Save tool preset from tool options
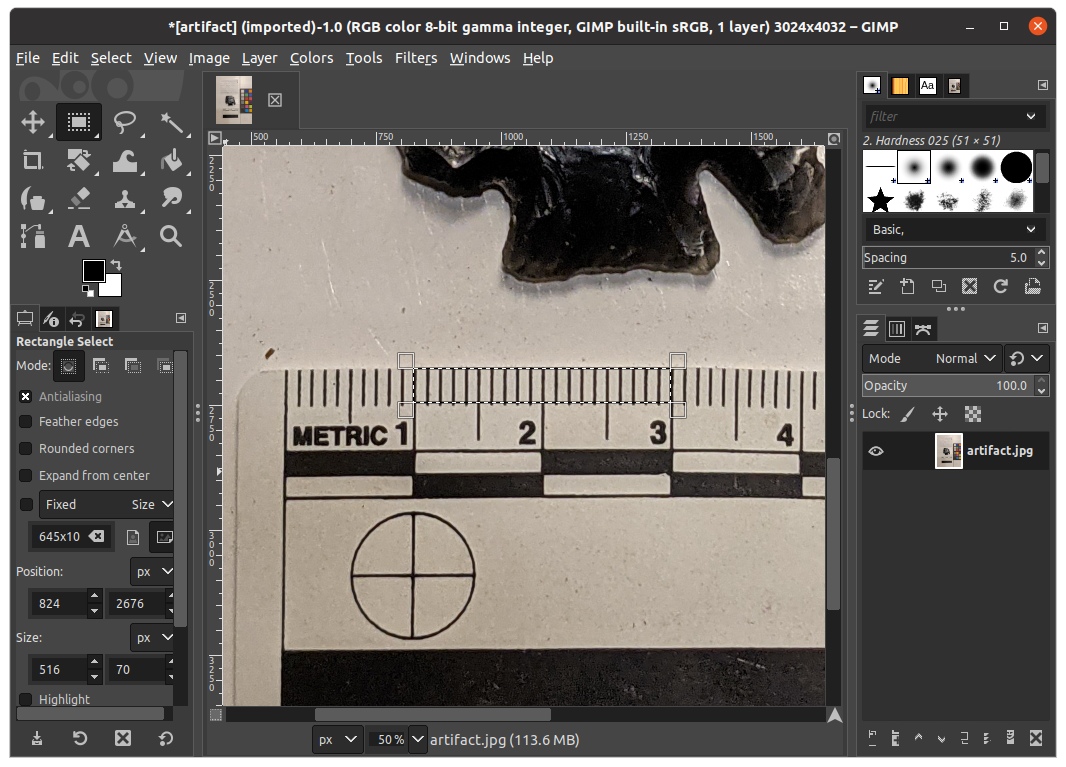The width and height of the screenshot is (1066, 767). coord(37,738)
